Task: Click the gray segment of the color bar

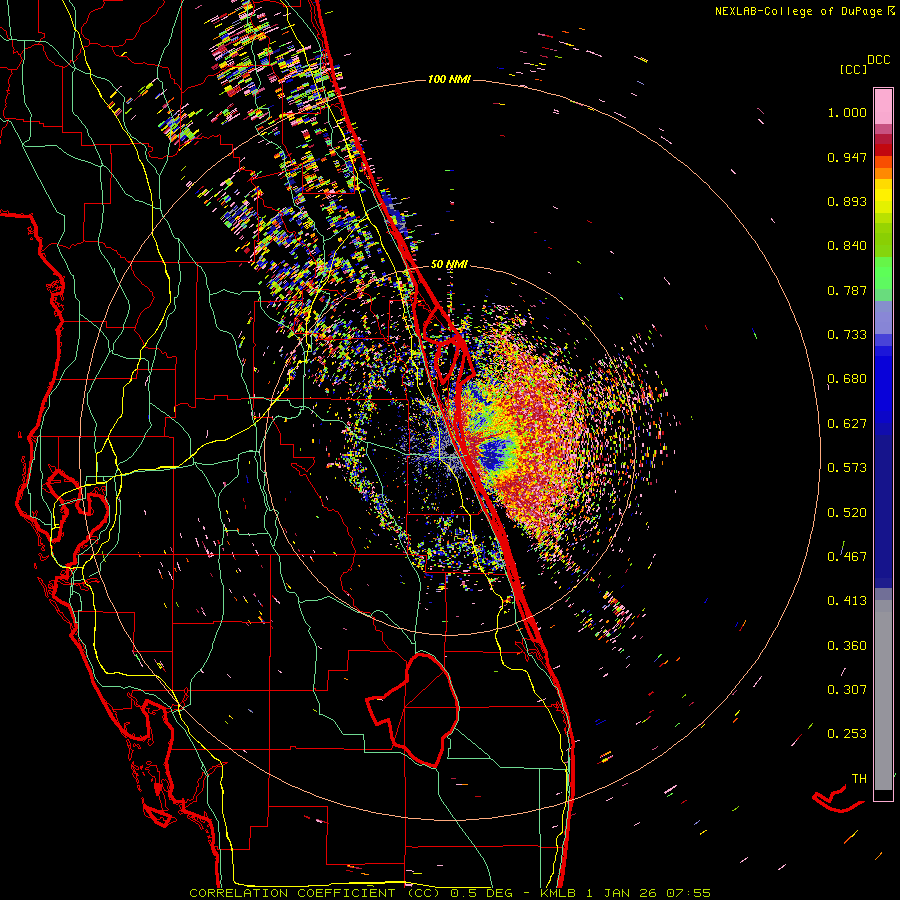Action: (x=883, y=695)
